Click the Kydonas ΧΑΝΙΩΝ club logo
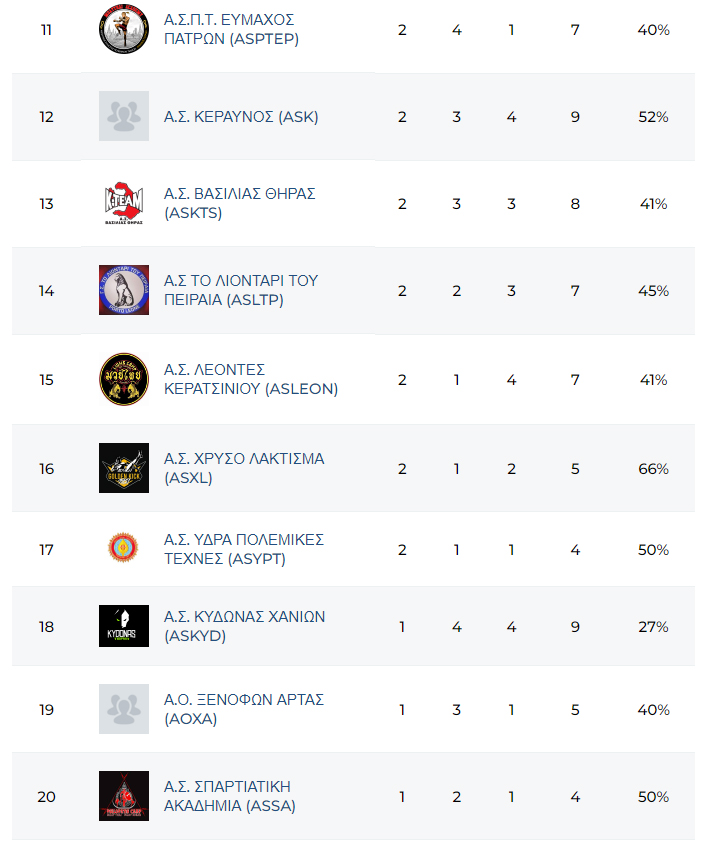Image resolution: width=712 pixels, height=844 pixels. pos(124,626)
